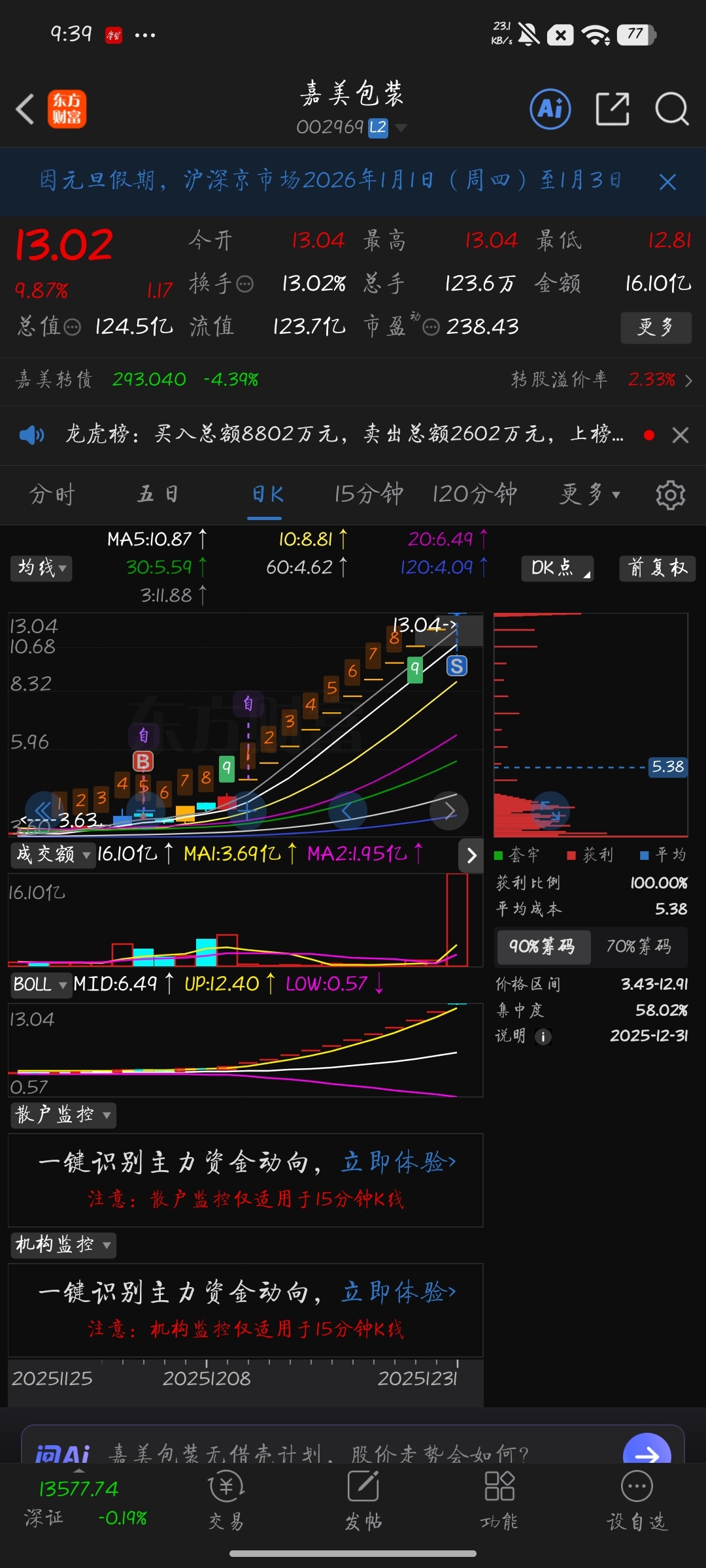The height and width of the screenshot is (1568, 706).
Task: Open the Ai assistant icon
Action: click(550, 108)
